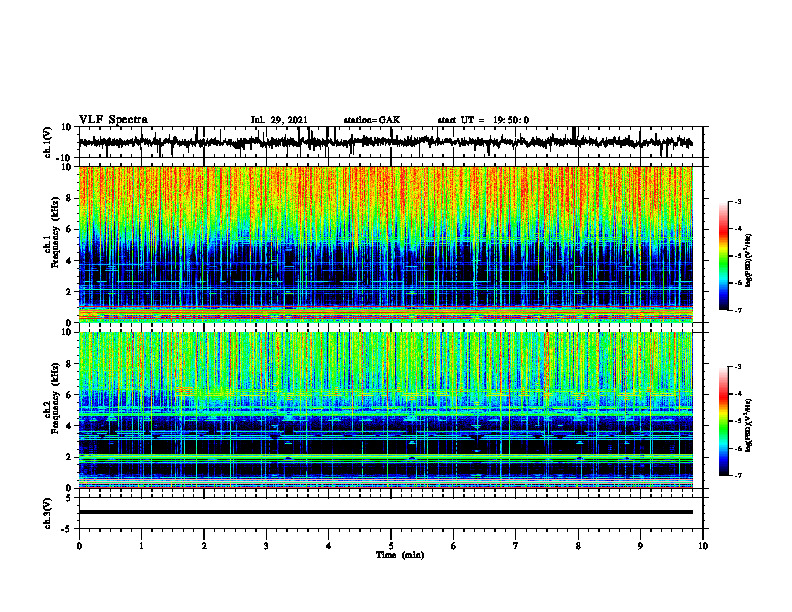The width and height of the screenshot is (792, 612).
Task: Click the upper color bar log(PSD) units label
Action: click(750, 261)
